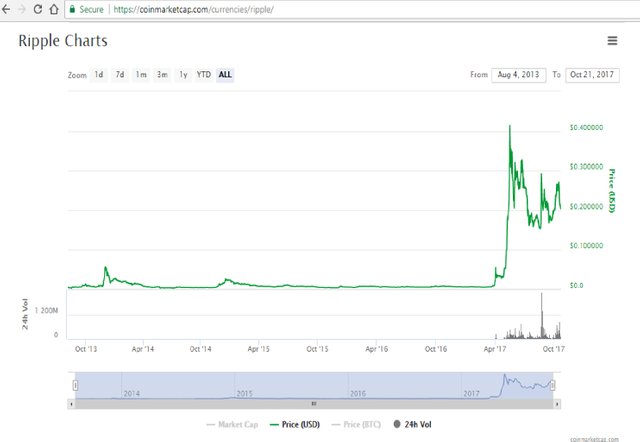Click navigator left range handle
640x442 pixels.
pyautogui.click(x=76, y=385)
